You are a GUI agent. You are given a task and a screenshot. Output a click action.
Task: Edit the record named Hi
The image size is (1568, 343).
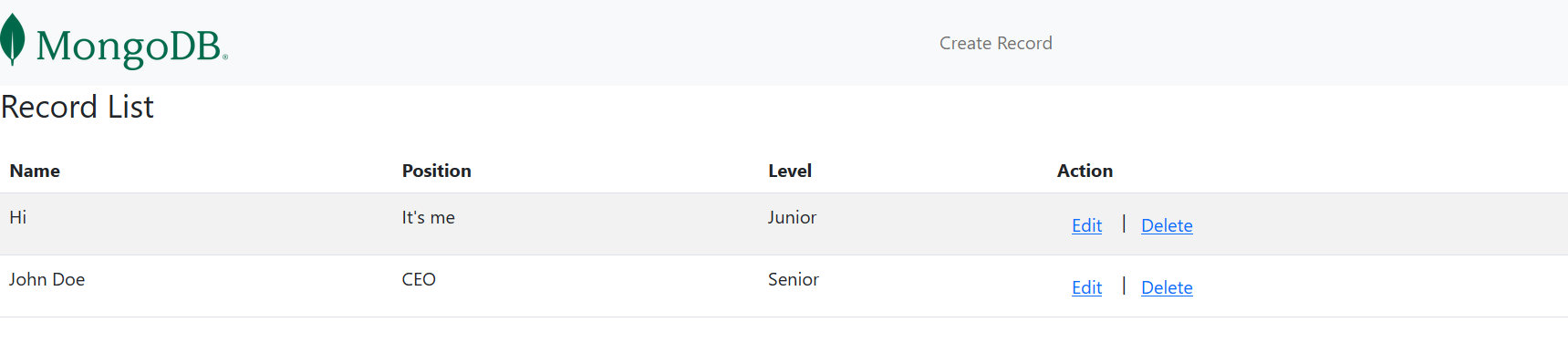(x=1086, y=225)
